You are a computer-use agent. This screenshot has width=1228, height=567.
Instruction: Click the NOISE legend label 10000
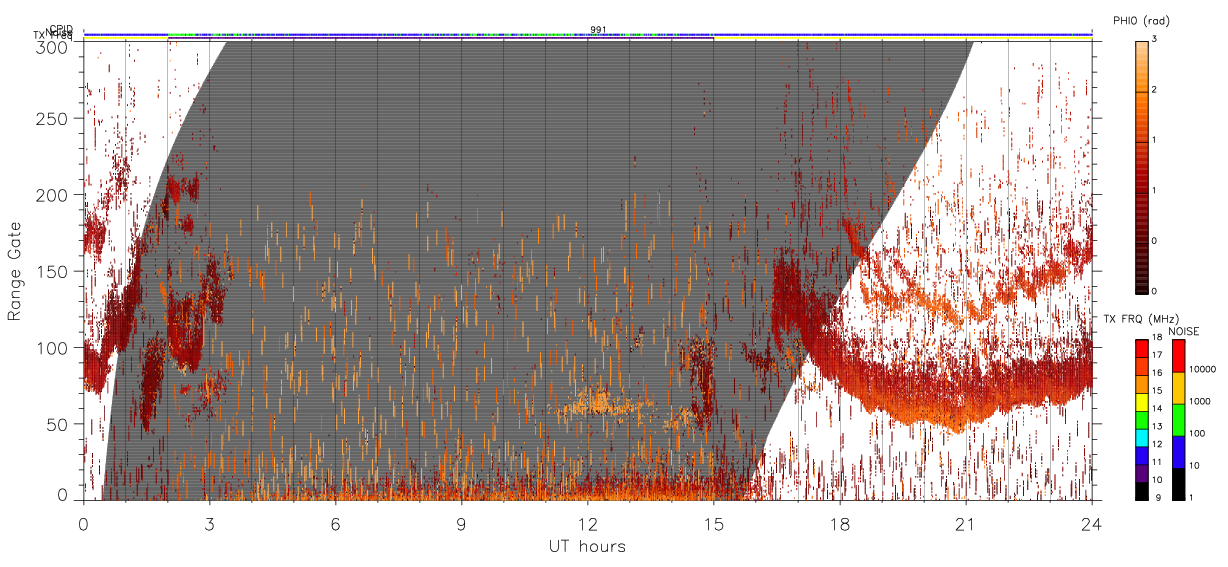[1202, 369]
